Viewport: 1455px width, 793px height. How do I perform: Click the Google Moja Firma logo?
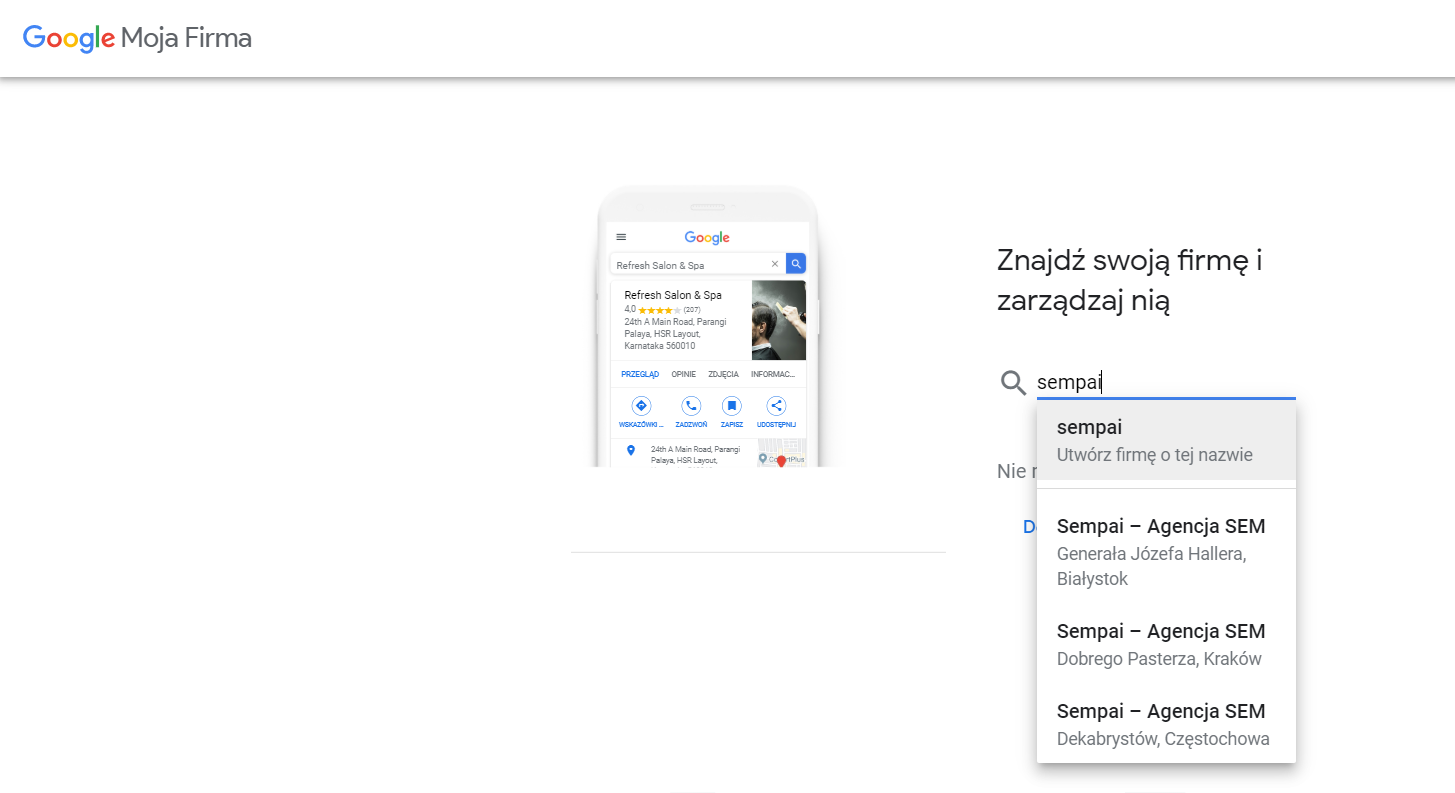[x=137, y=38]
